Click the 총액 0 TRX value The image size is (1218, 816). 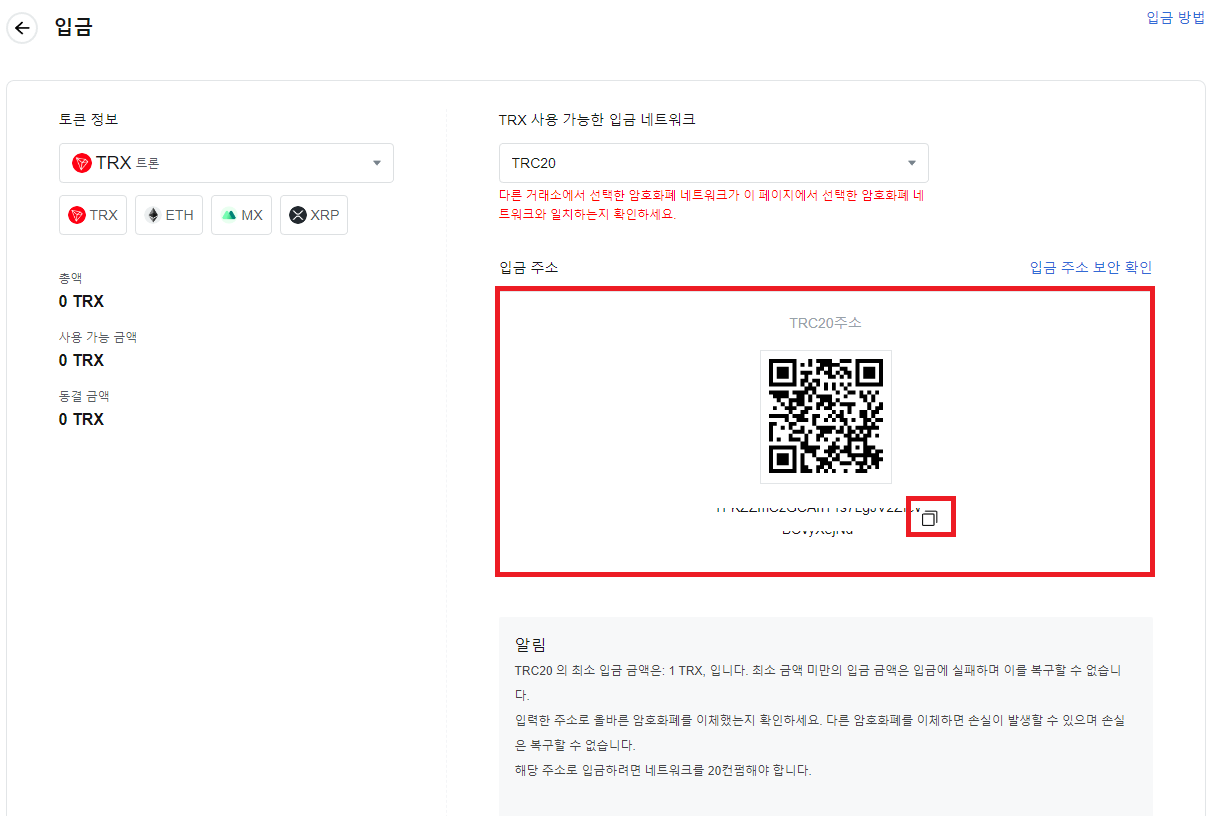(x=81, y=301)
